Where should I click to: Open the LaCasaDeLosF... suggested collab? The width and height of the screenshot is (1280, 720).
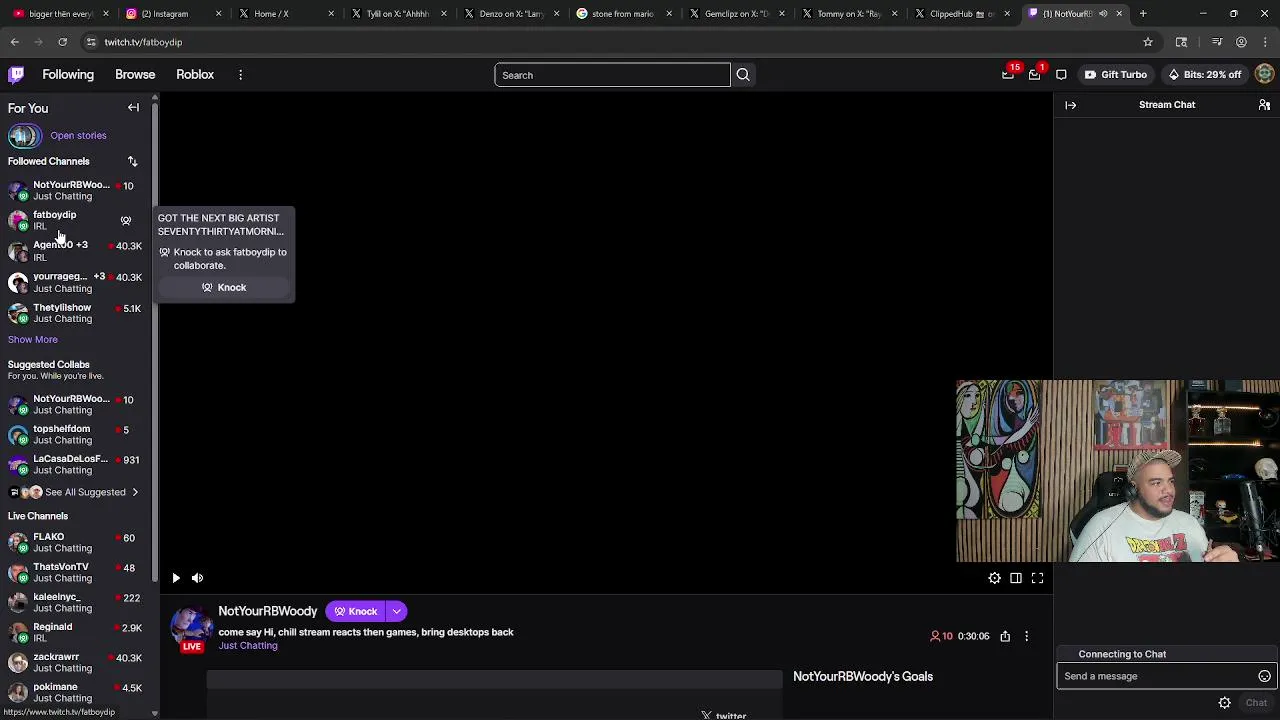coord(75,464)
